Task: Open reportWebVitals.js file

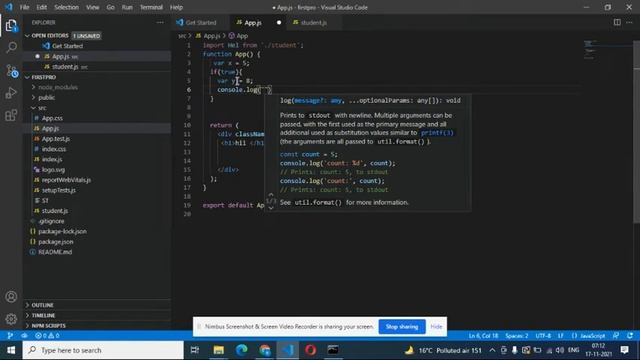Action: click(66, 180)
